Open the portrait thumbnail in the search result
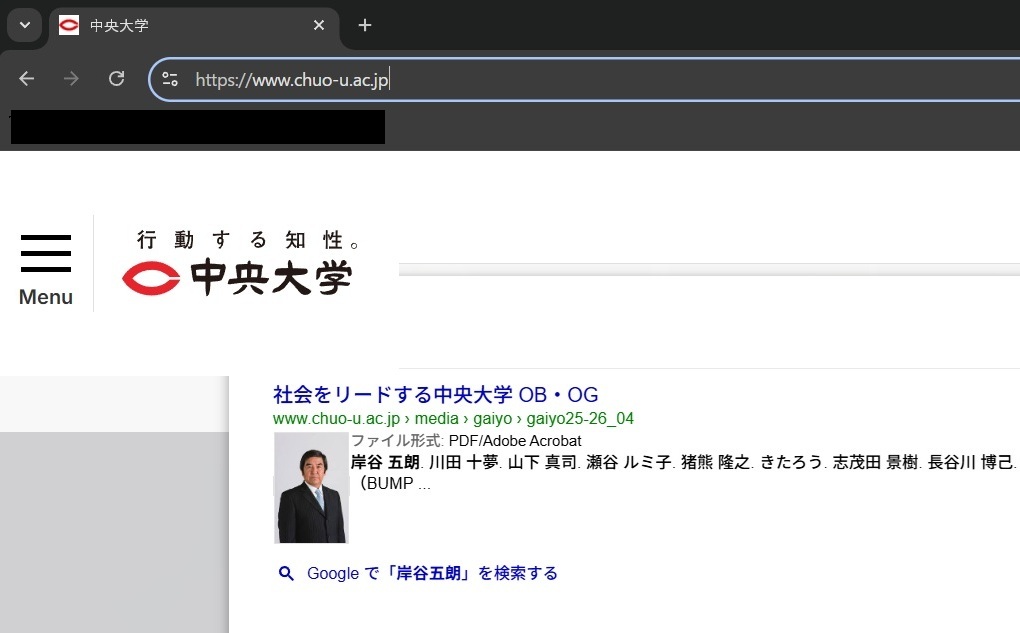Image resolution: width=1020 pixels, height=633 pixels. pyautogui.click(x=311, y=487)
